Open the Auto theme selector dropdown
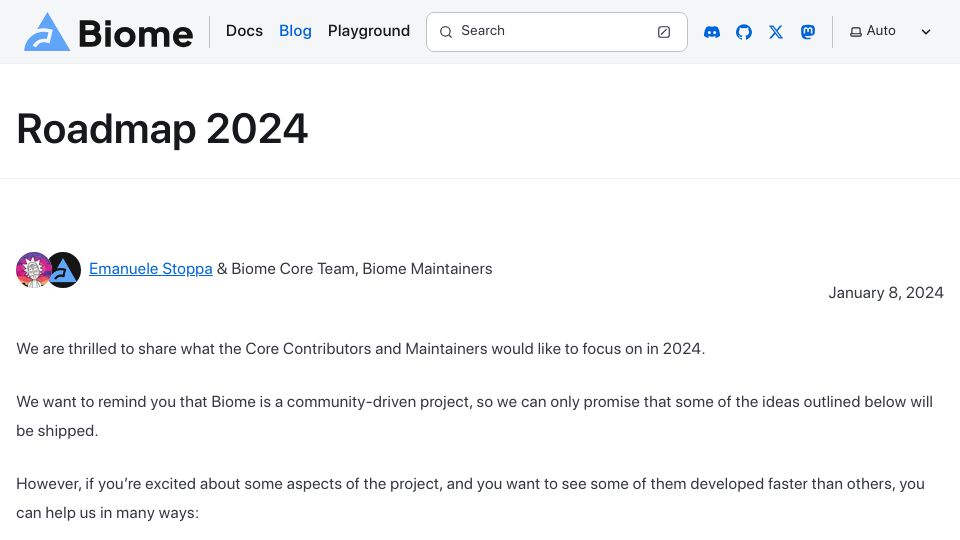 tap(891, 31)
